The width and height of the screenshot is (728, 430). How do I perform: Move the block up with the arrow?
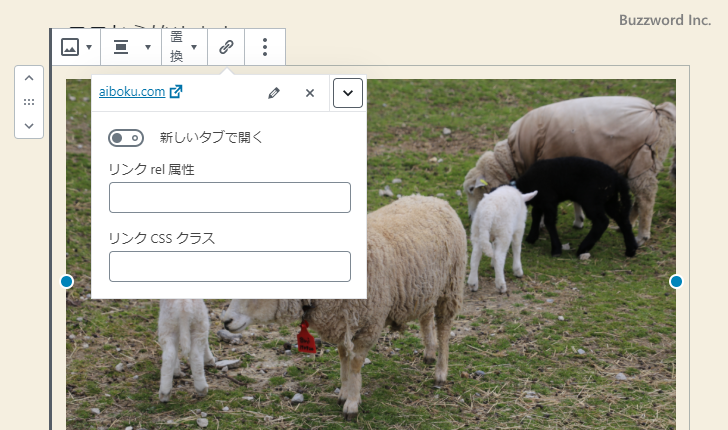tap(29, 78)
